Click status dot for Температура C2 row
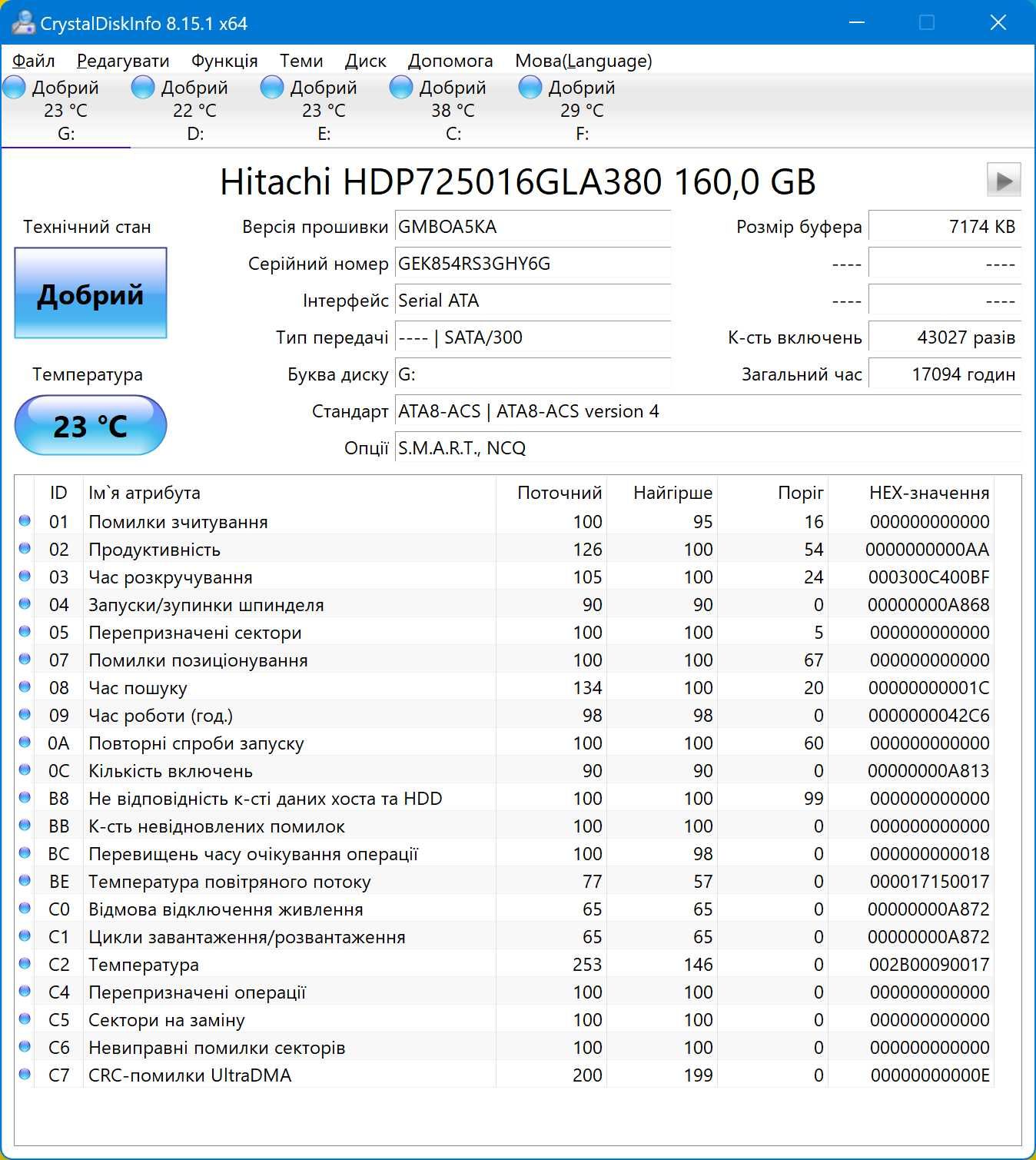Image resolution: width=1036 pixels, height=1160 pixels. tap(25, 963)
